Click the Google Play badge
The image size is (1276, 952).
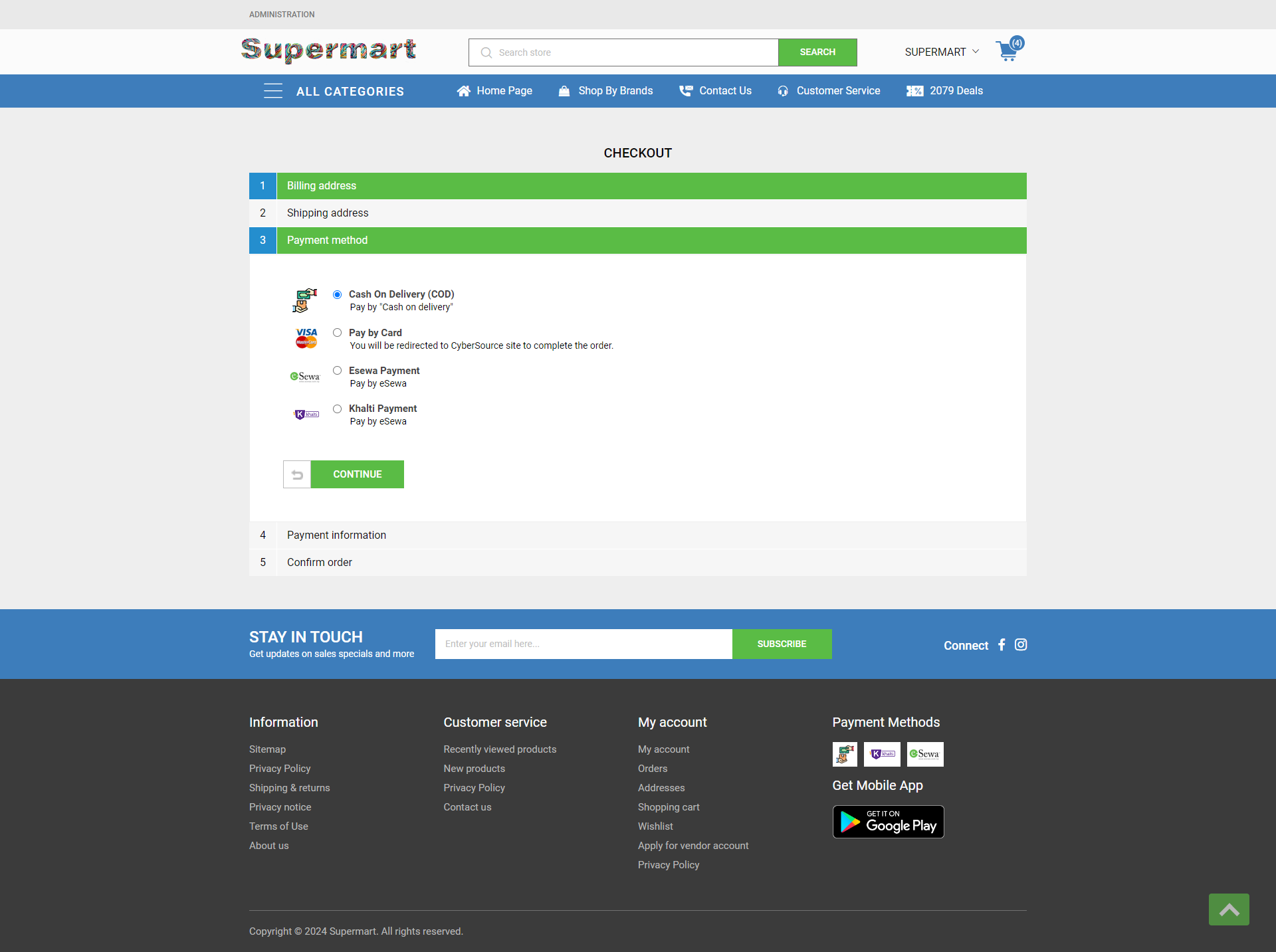tap(888, 822)
